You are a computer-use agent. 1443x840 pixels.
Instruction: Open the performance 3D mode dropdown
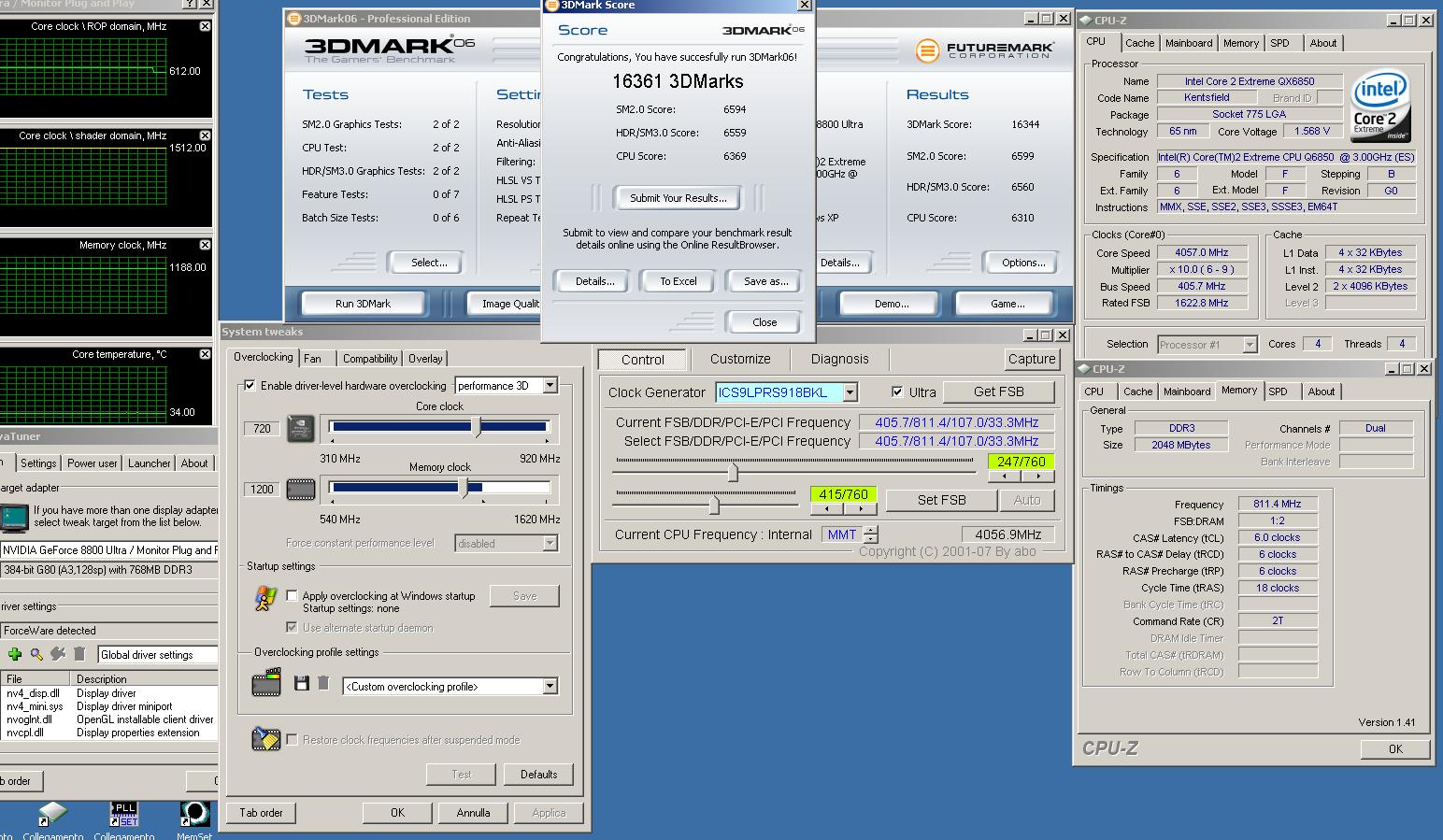550,385
